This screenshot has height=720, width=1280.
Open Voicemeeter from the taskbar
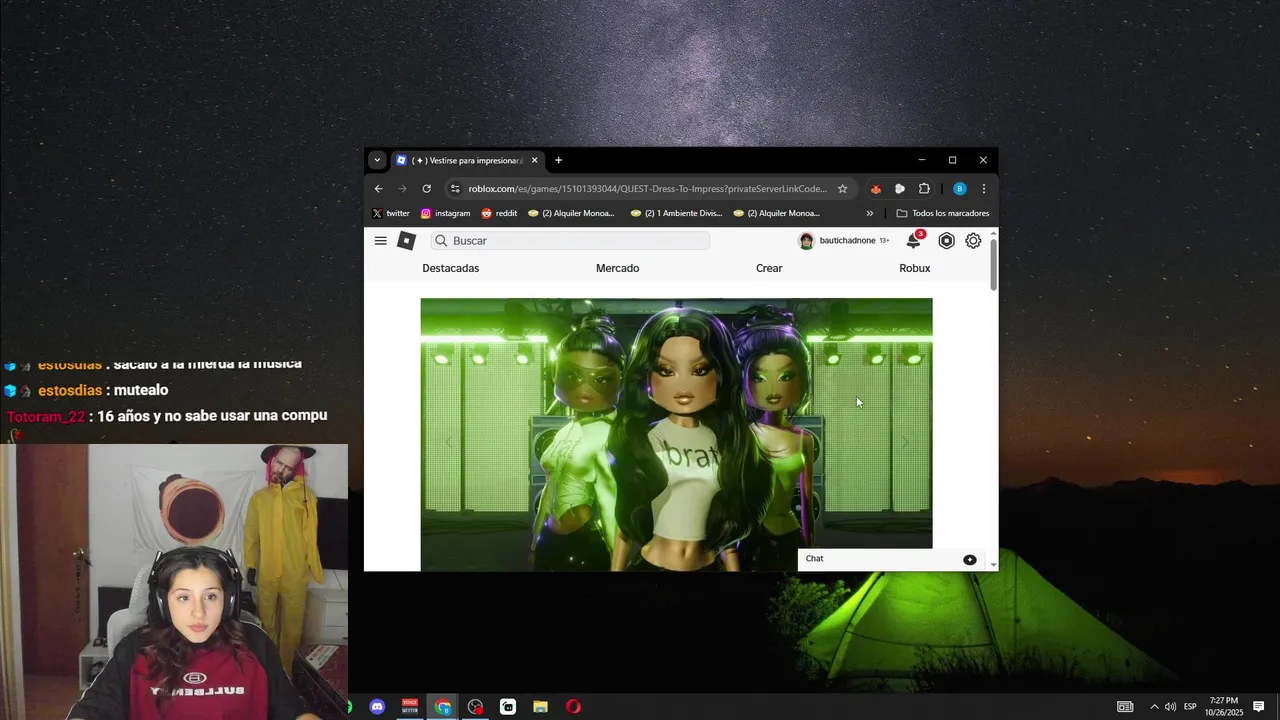(410, 707)
